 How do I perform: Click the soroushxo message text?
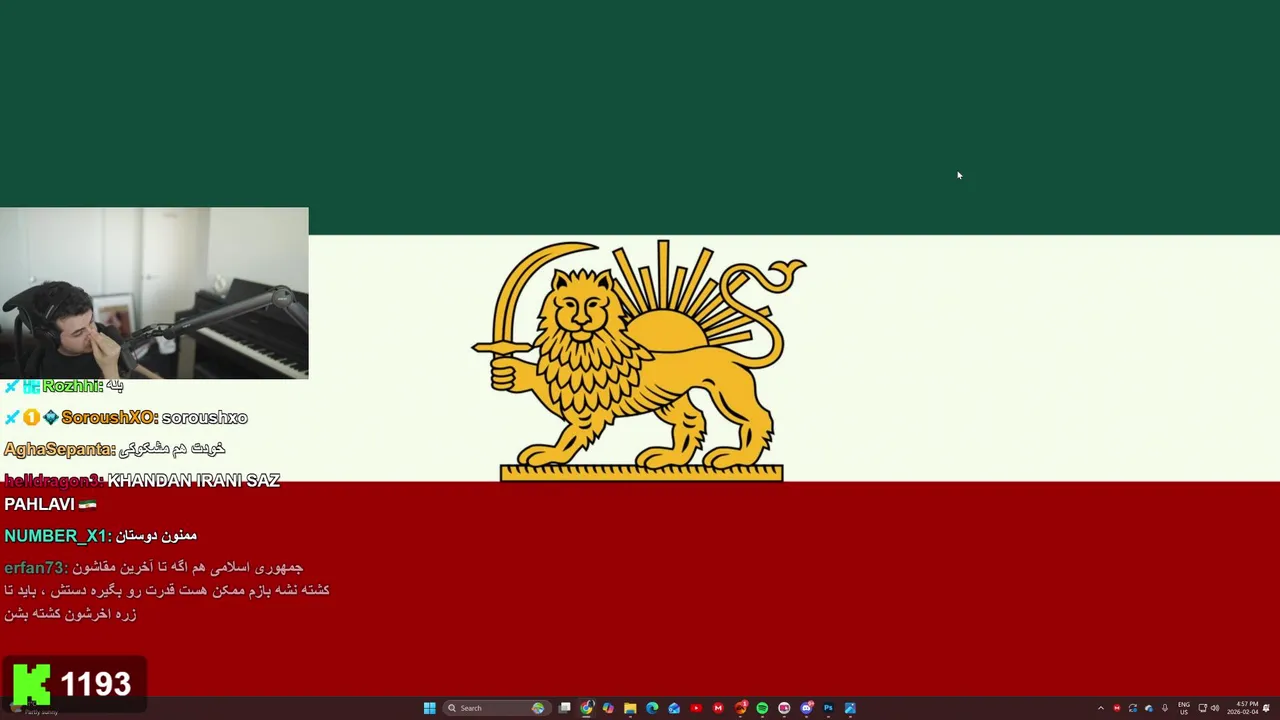[x=204, y=418]
